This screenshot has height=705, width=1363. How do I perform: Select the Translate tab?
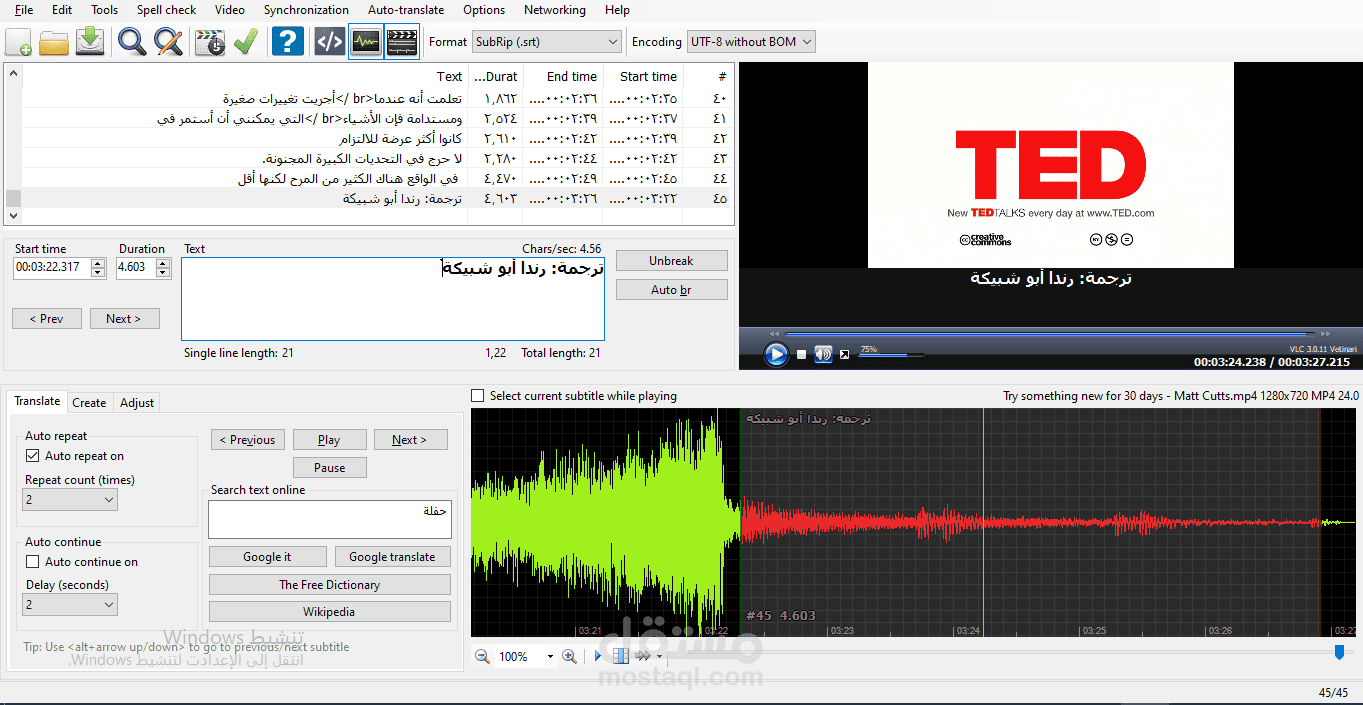tap(37, 401)
